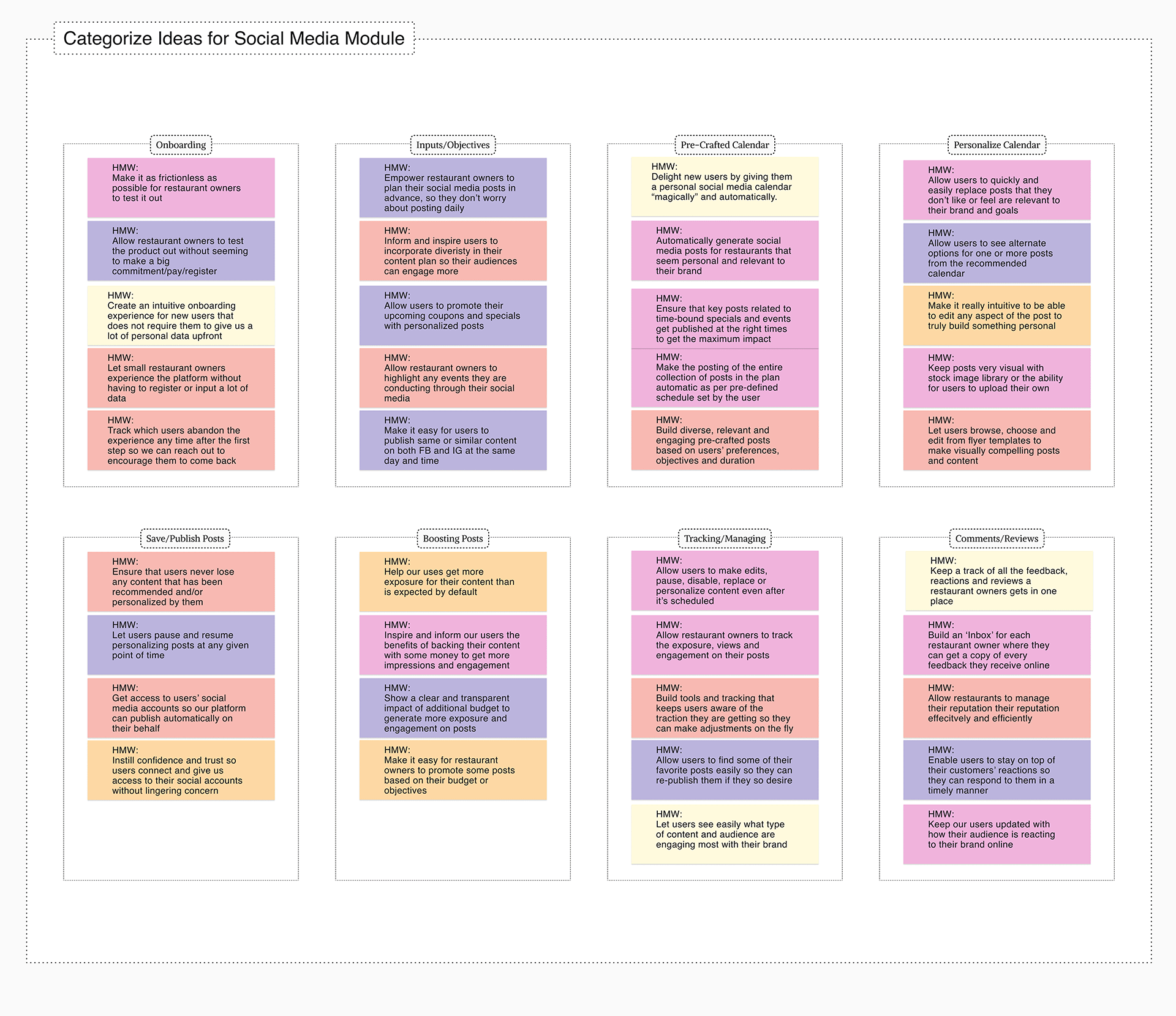This screenshot has height=1016, width=1176.
Task: Click the 'Track which users abandon' sticky note
Action: (181, 440)
